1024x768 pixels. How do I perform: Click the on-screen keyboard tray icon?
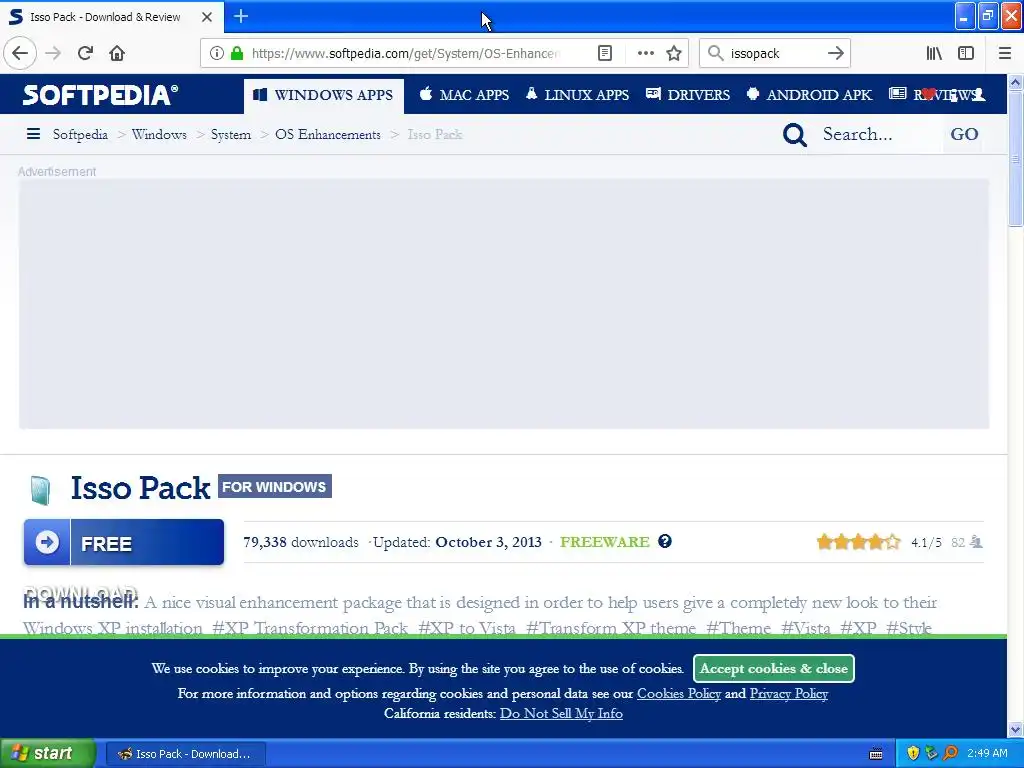[x=876, y=754]
